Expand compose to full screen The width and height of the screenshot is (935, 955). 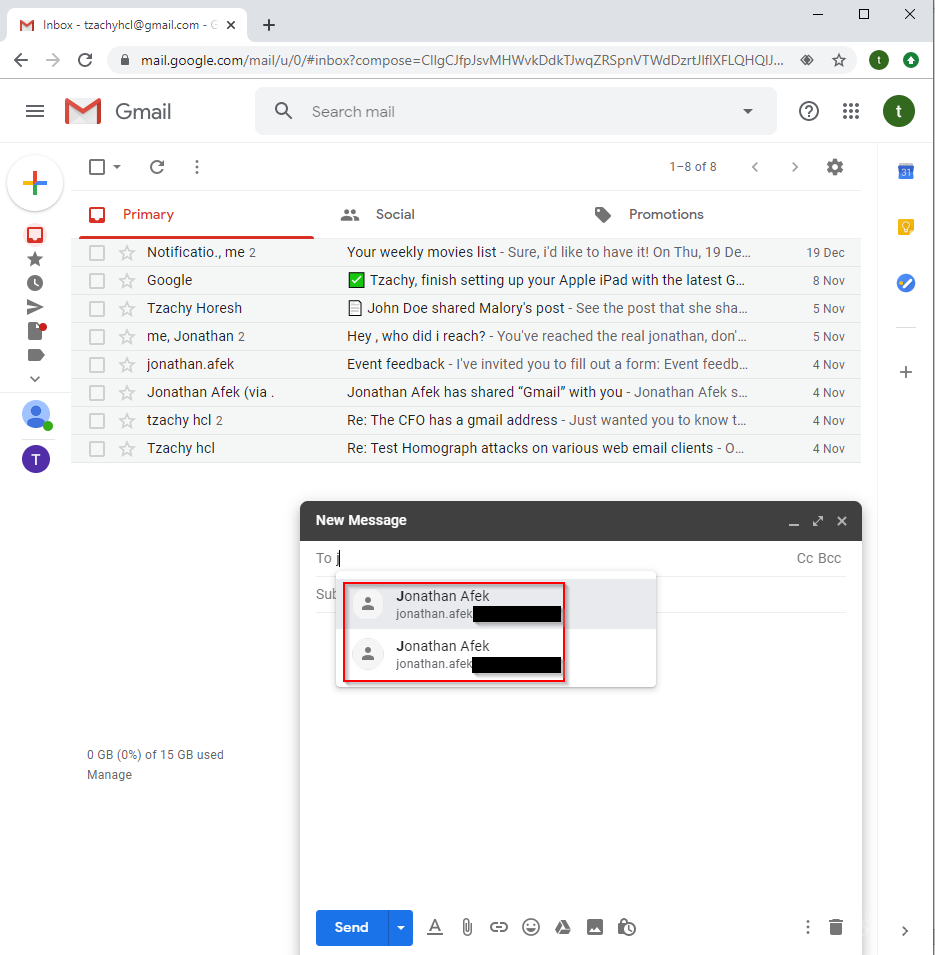817,521
